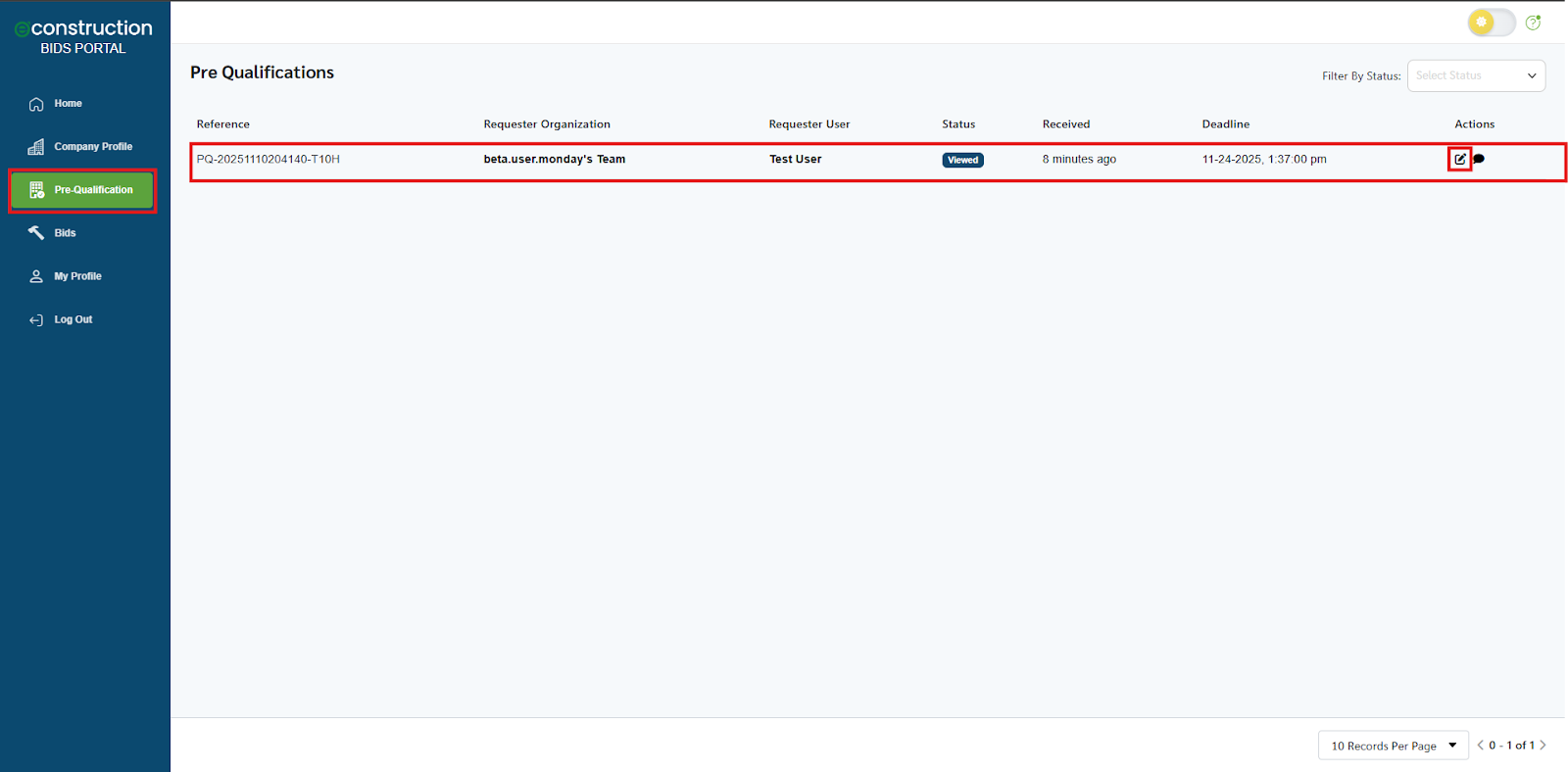This screenshot has height=772, width=1568.
Task: Click the Reference column header
Action: 222,124
